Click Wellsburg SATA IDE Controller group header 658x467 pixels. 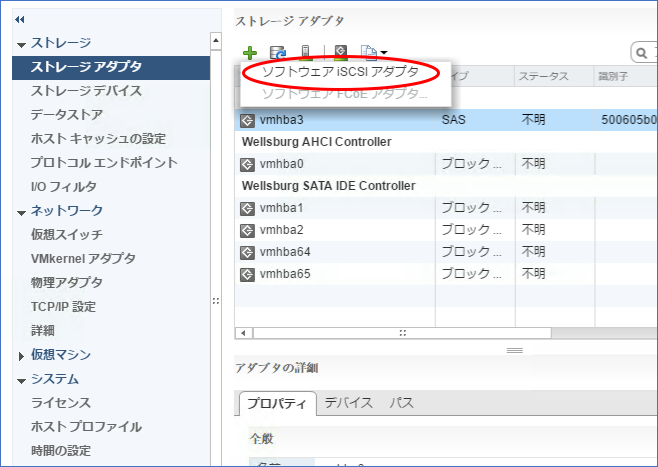tap(329, 186)
